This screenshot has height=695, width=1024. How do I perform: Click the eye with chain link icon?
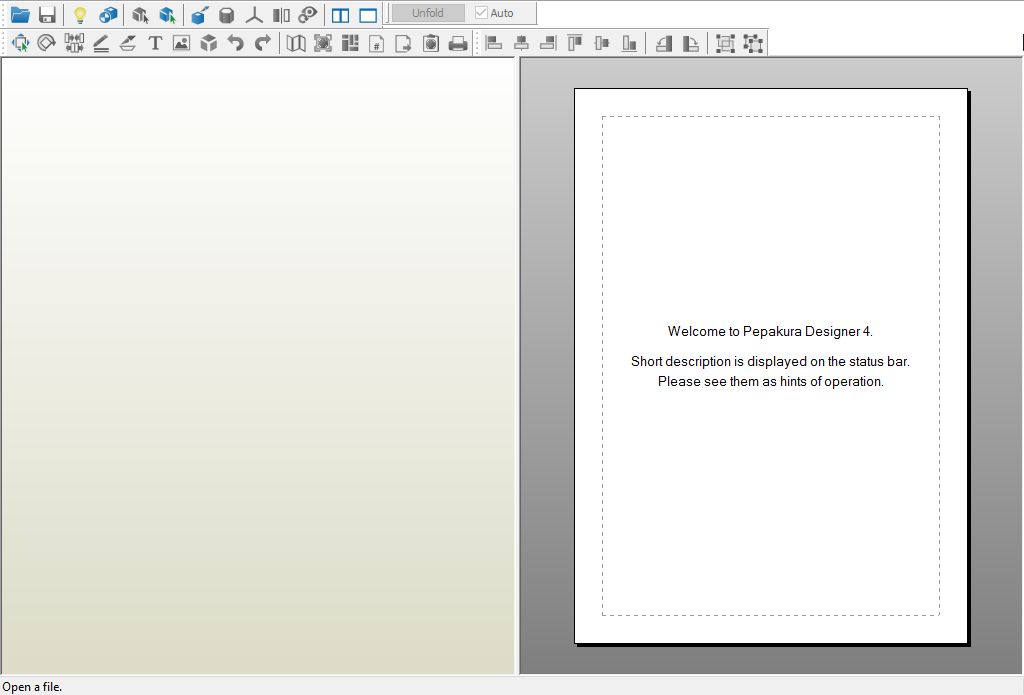pos(308,14)
